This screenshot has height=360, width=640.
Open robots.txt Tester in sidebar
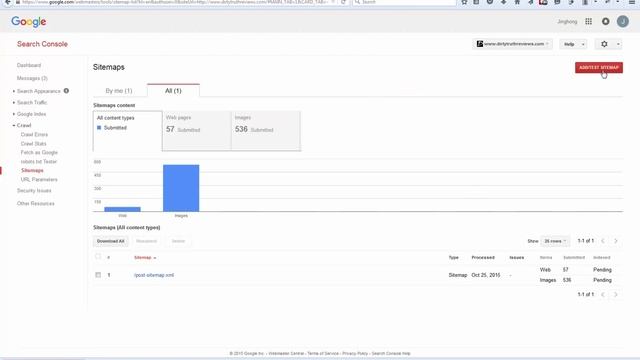(x=39, y=161)
